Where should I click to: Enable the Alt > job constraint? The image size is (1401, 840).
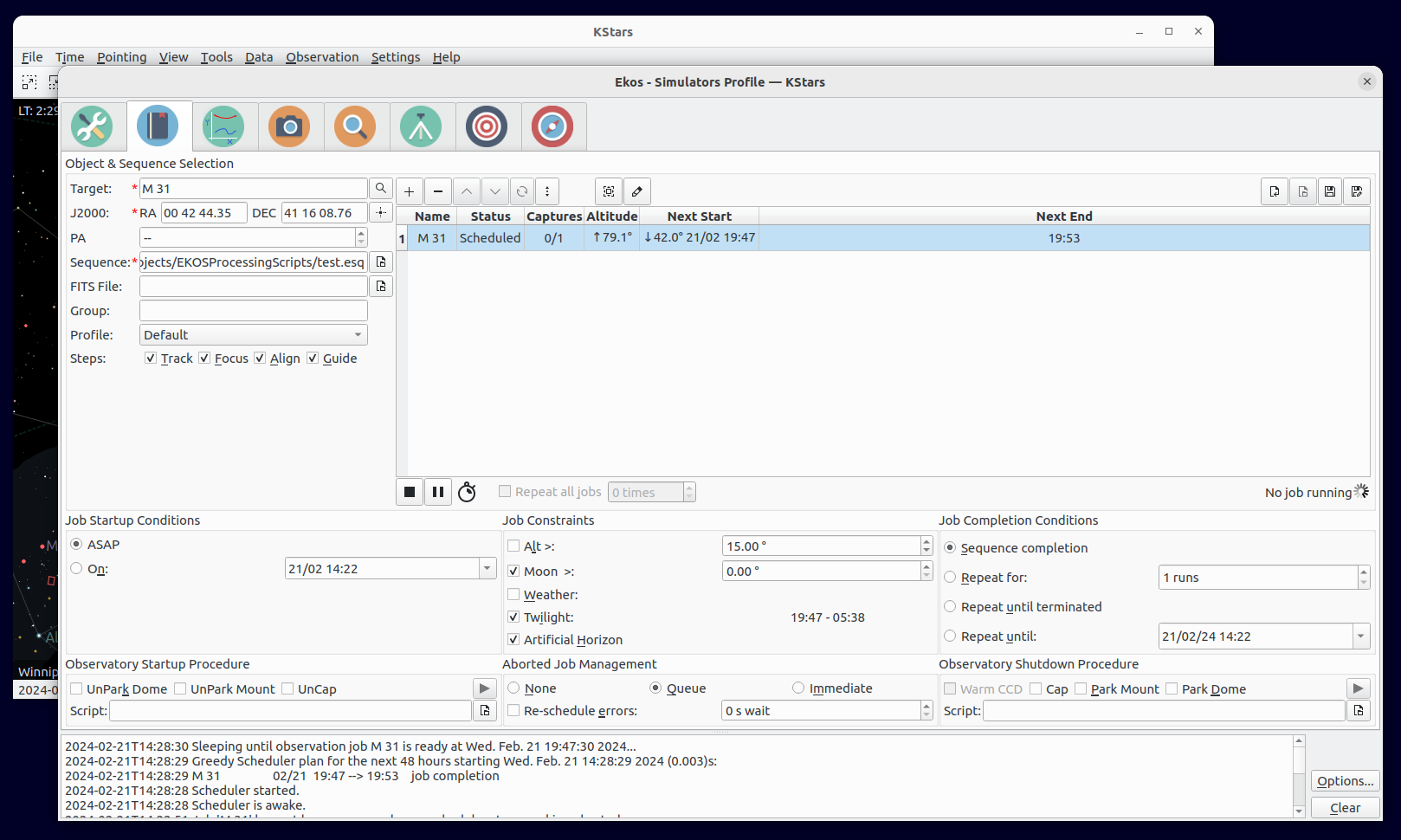513,546
